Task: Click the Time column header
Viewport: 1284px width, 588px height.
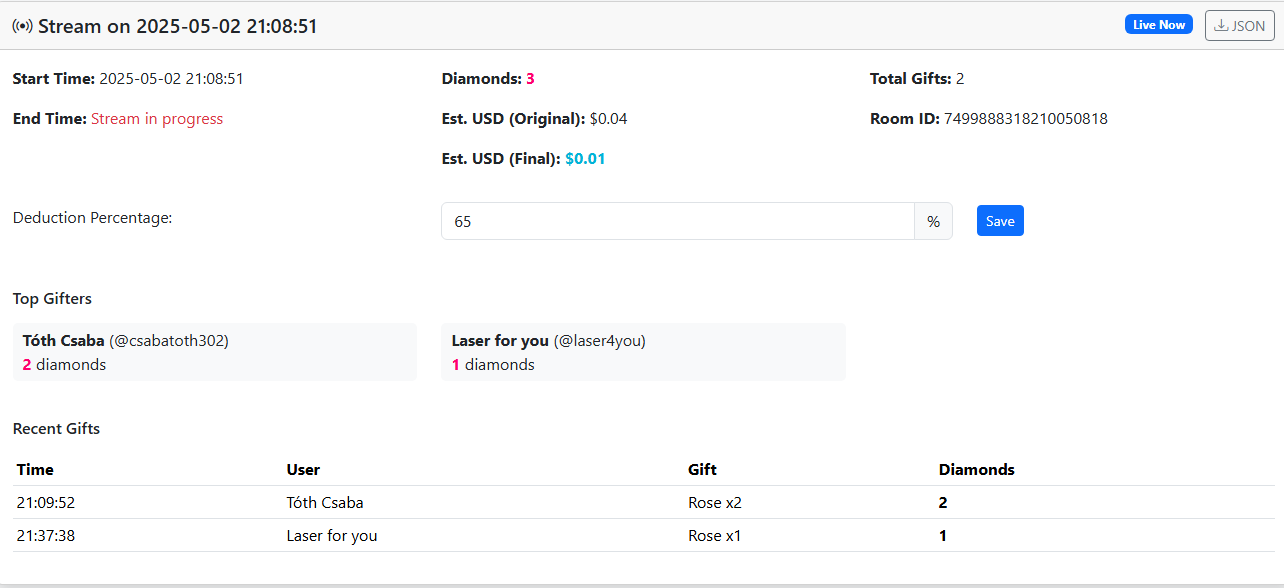Action: coord(35,469)
